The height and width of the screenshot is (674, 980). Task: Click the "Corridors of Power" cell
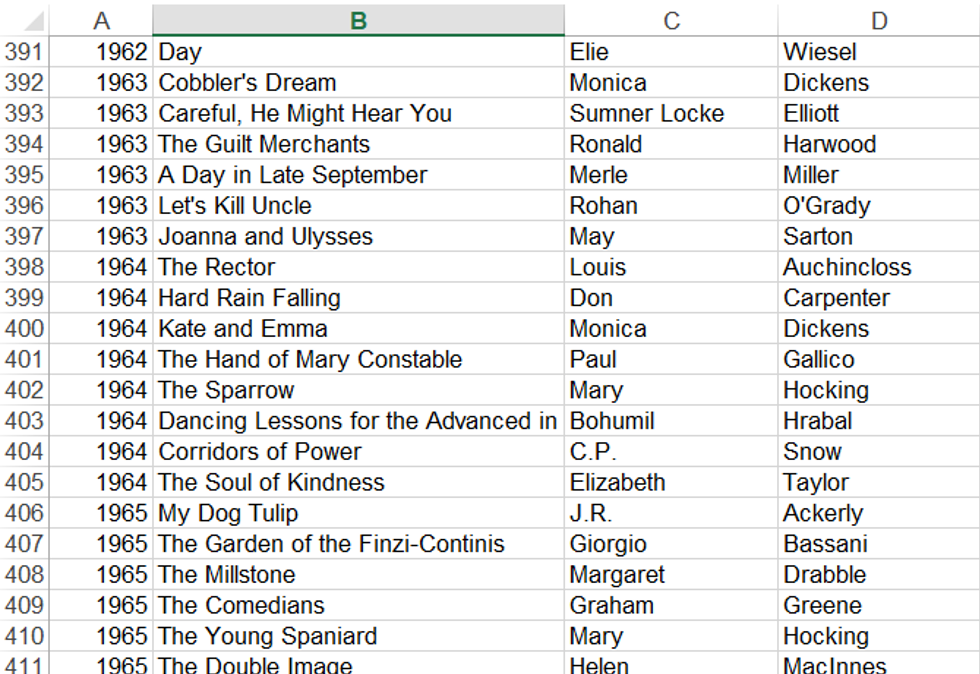point(358,452)
